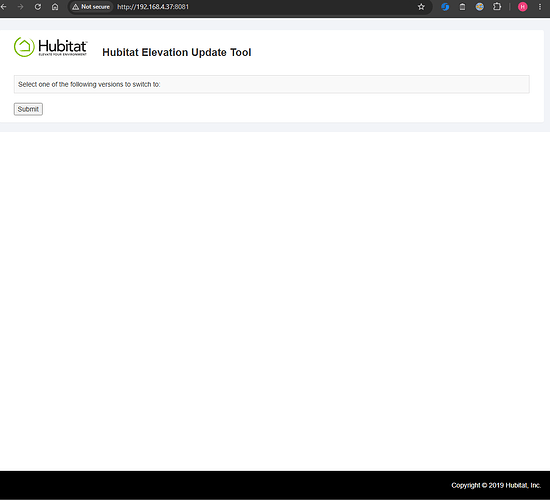The height and width of the screenshot is (500, 550).
Task: Click the Elevate Your Environment tagline
Action: click(x=62, y=54)
